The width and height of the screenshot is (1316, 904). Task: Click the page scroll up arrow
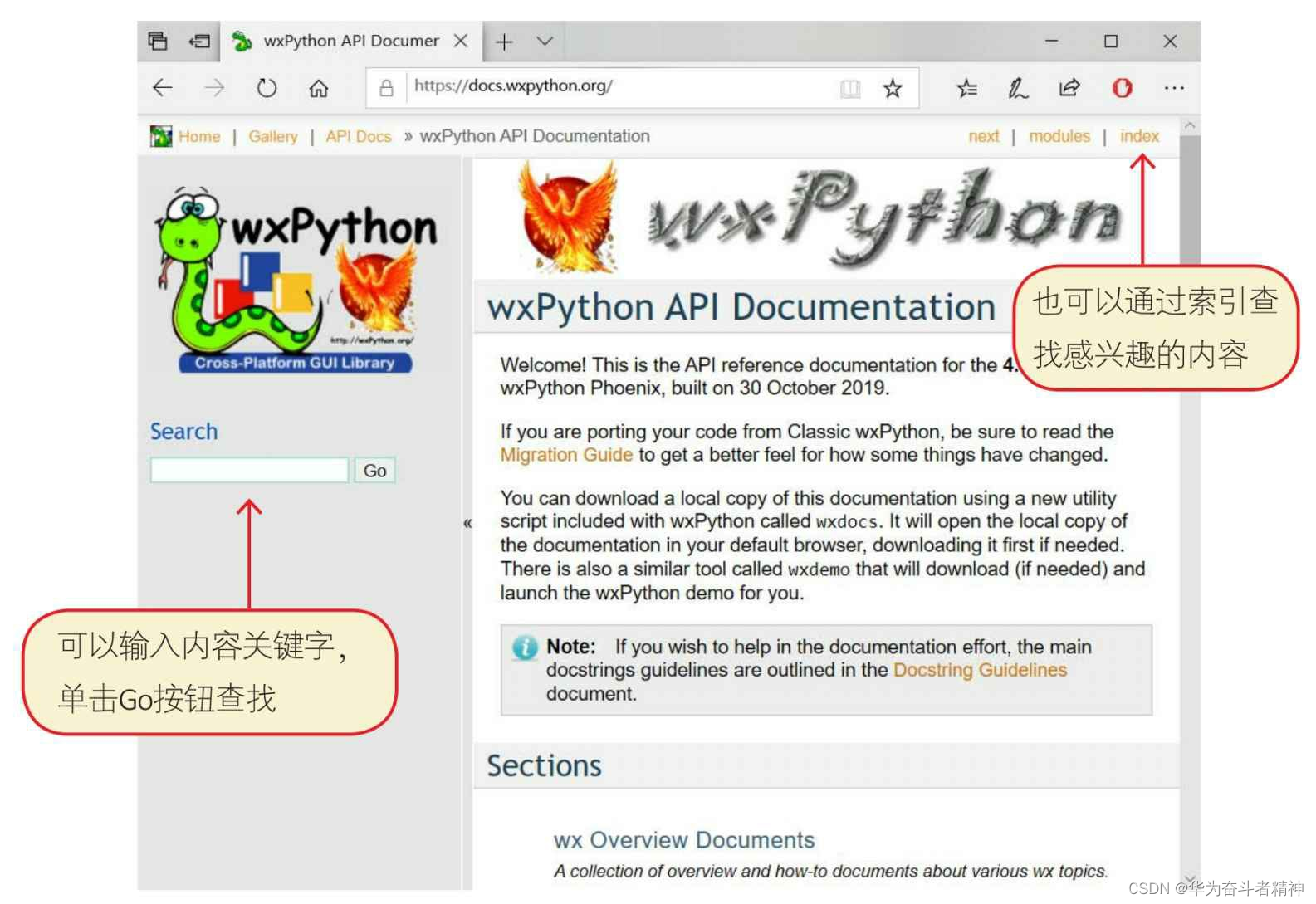click(x=1190, y=125)
